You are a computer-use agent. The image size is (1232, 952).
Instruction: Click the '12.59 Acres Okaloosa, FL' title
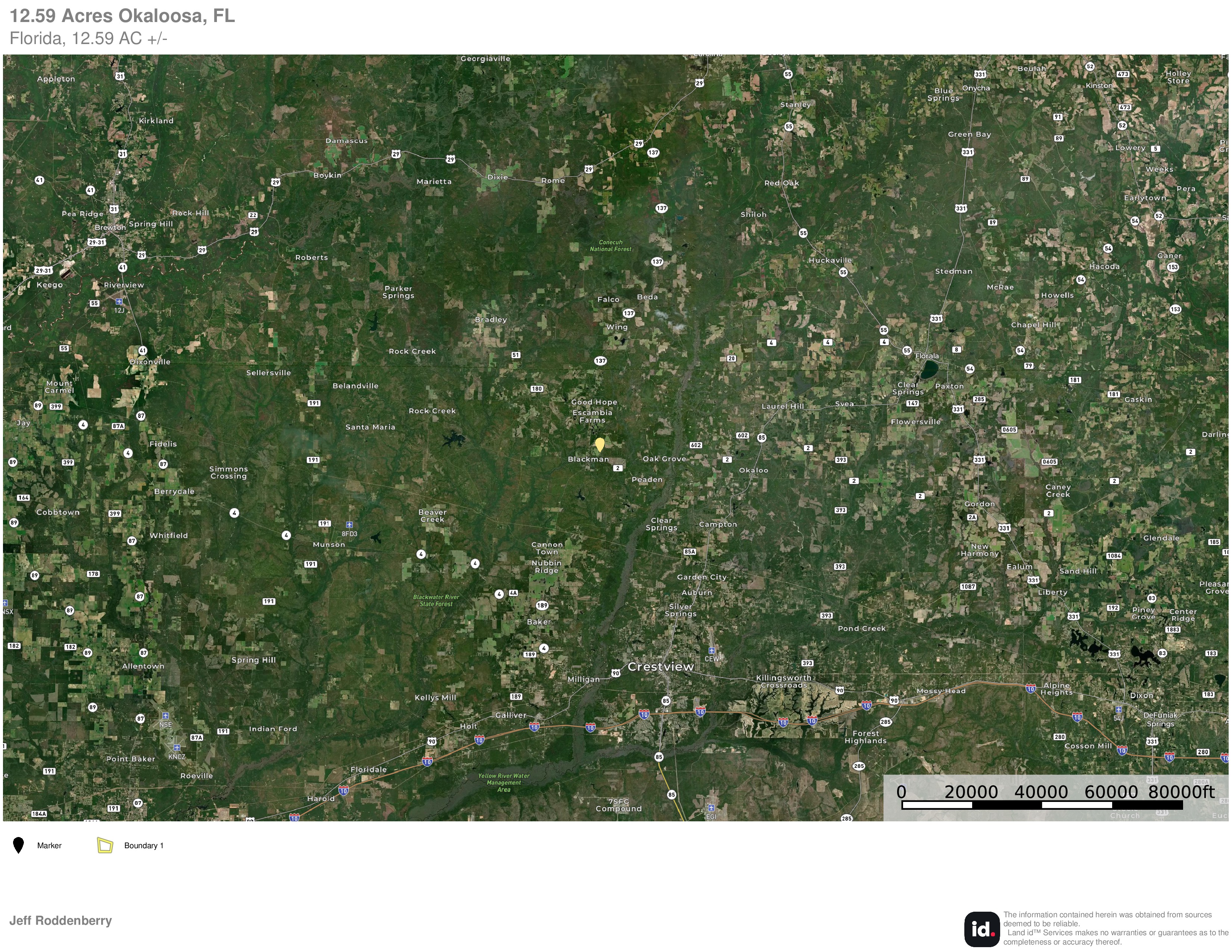click(x=122, y=16)
